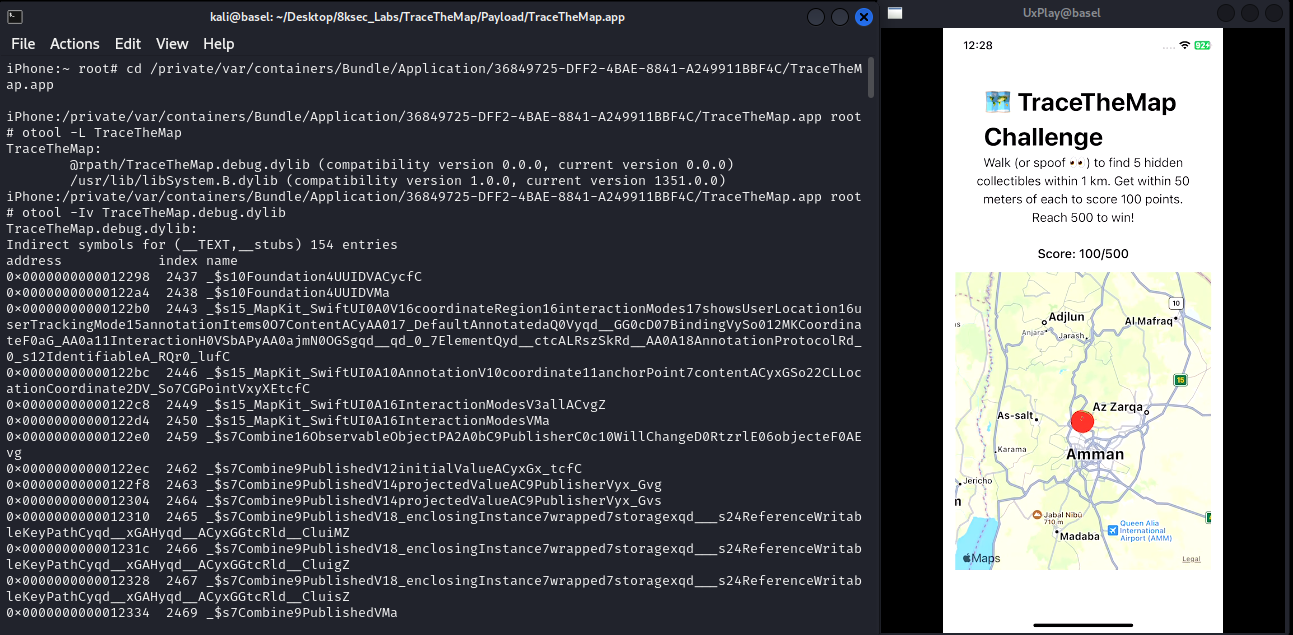1293x635 pixels.
Task: Tap the Apple Maps logo
Action: pyautogui.click(x=980, y=558)
